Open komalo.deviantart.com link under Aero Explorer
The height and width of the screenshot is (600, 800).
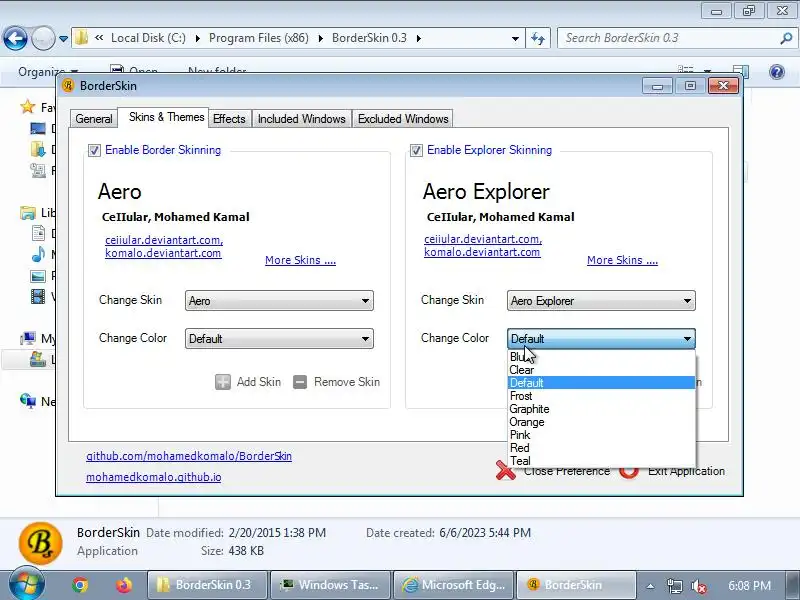point(482,252)
